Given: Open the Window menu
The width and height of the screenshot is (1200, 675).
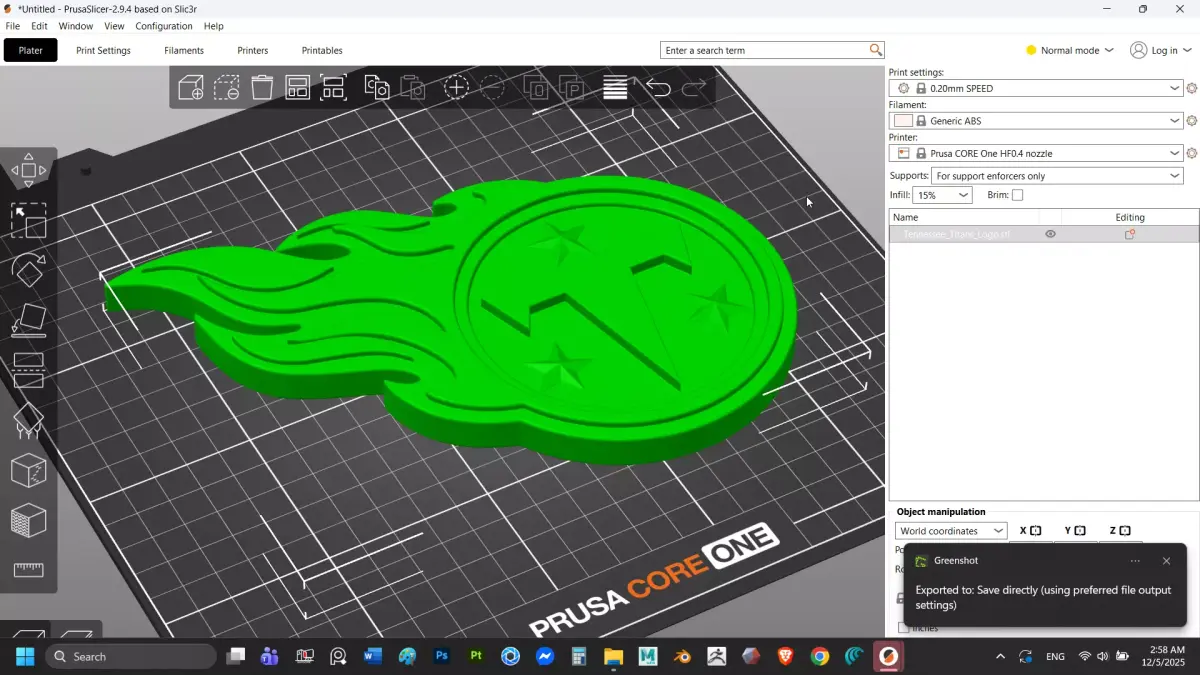Looking at the screenshot, I should click(76, 26).
